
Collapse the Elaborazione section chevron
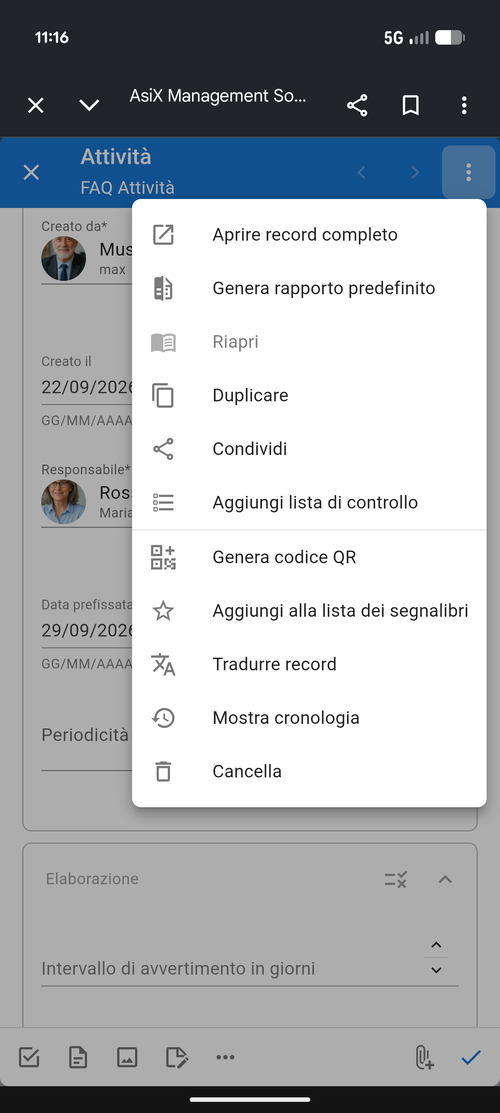445,879
